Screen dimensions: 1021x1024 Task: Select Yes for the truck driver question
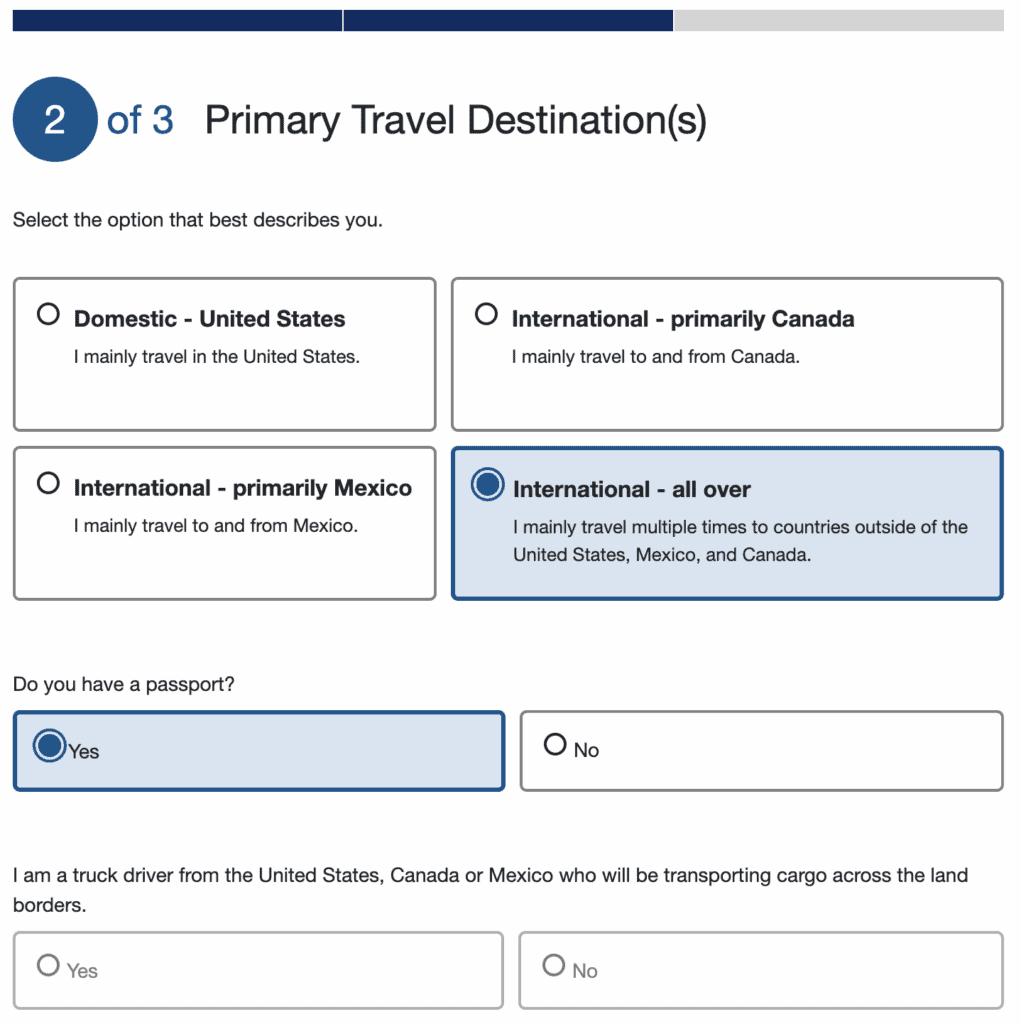click(x=48, y=964)
